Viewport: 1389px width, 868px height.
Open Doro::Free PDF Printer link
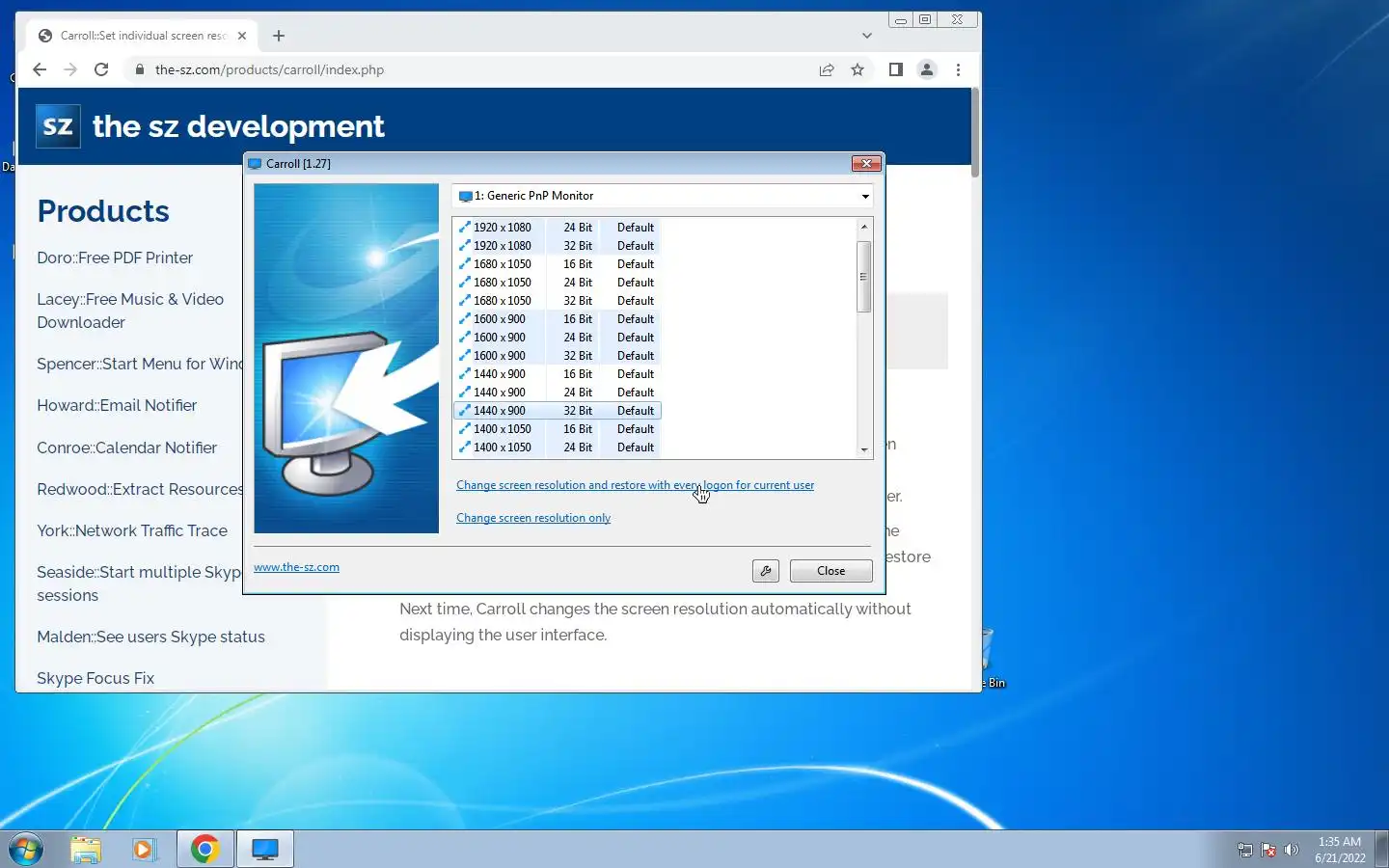click(x=115, y=258)
